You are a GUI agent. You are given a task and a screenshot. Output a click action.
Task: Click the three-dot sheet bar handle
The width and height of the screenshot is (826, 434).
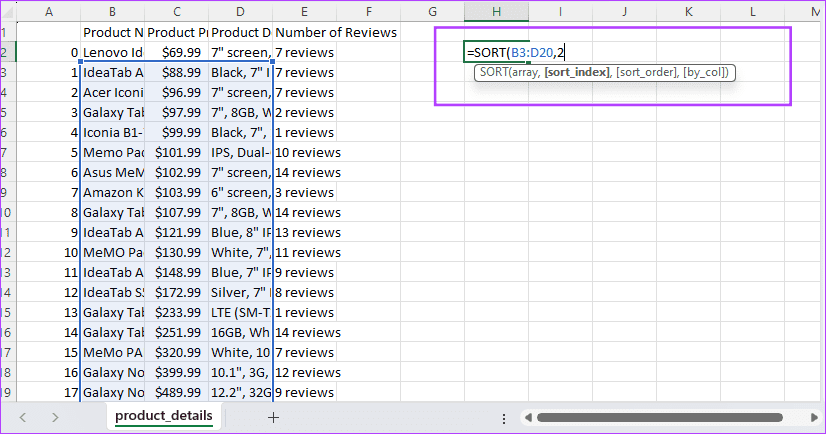point(504,418)
